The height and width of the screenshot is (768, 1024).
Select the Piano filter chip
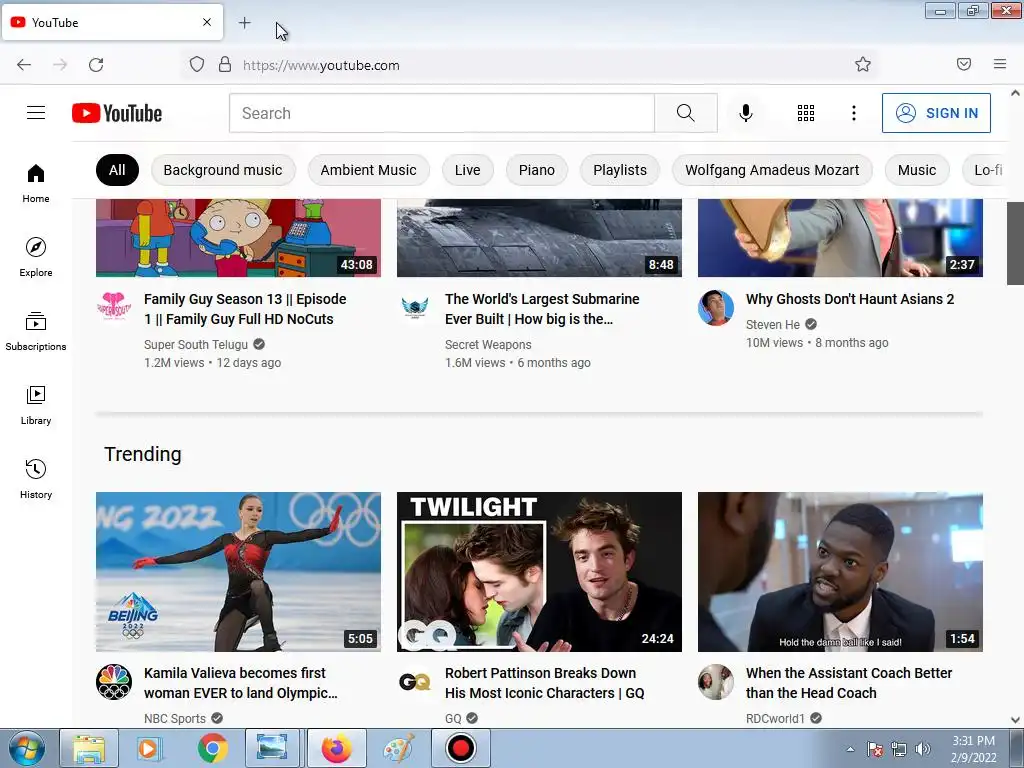(x=537, y=170)
